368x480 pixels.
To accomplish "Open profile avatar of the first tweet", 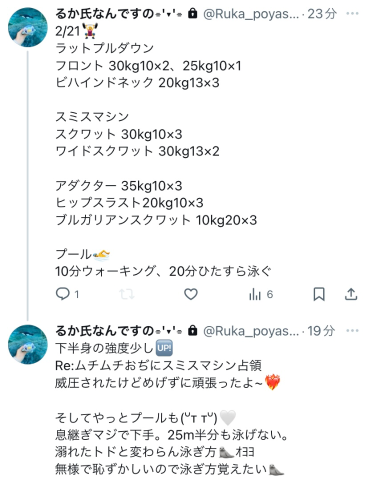I will point(28,27).
